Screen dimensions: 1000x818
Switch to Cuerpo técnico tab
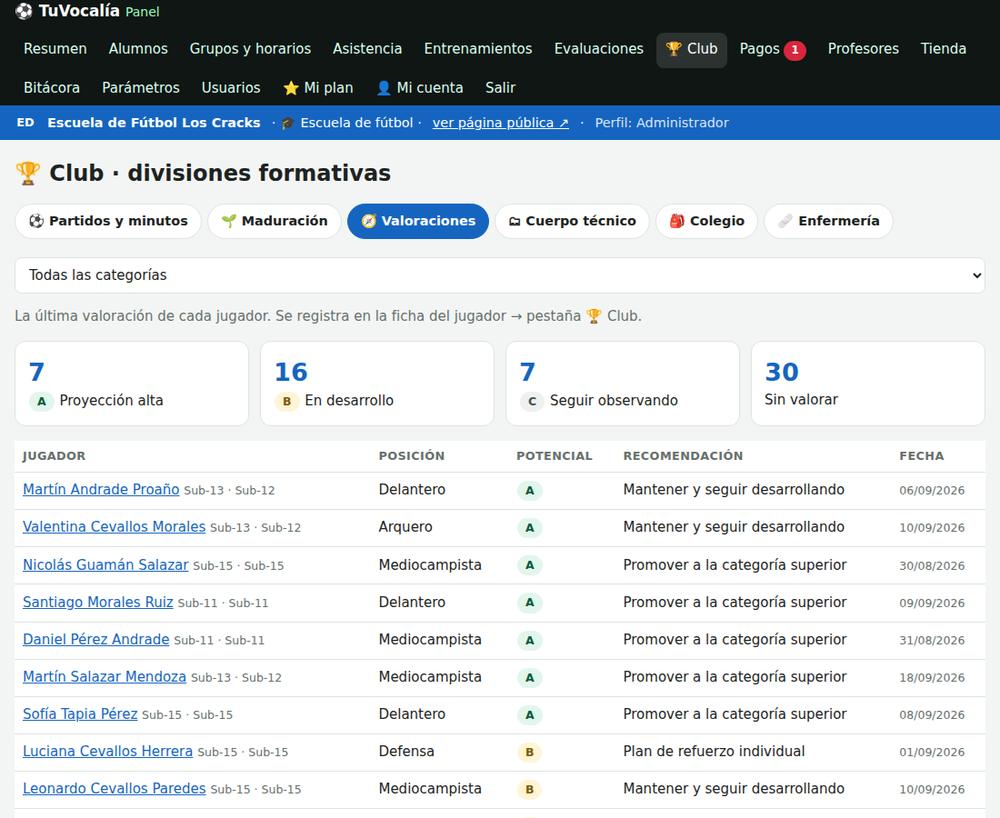572,221
